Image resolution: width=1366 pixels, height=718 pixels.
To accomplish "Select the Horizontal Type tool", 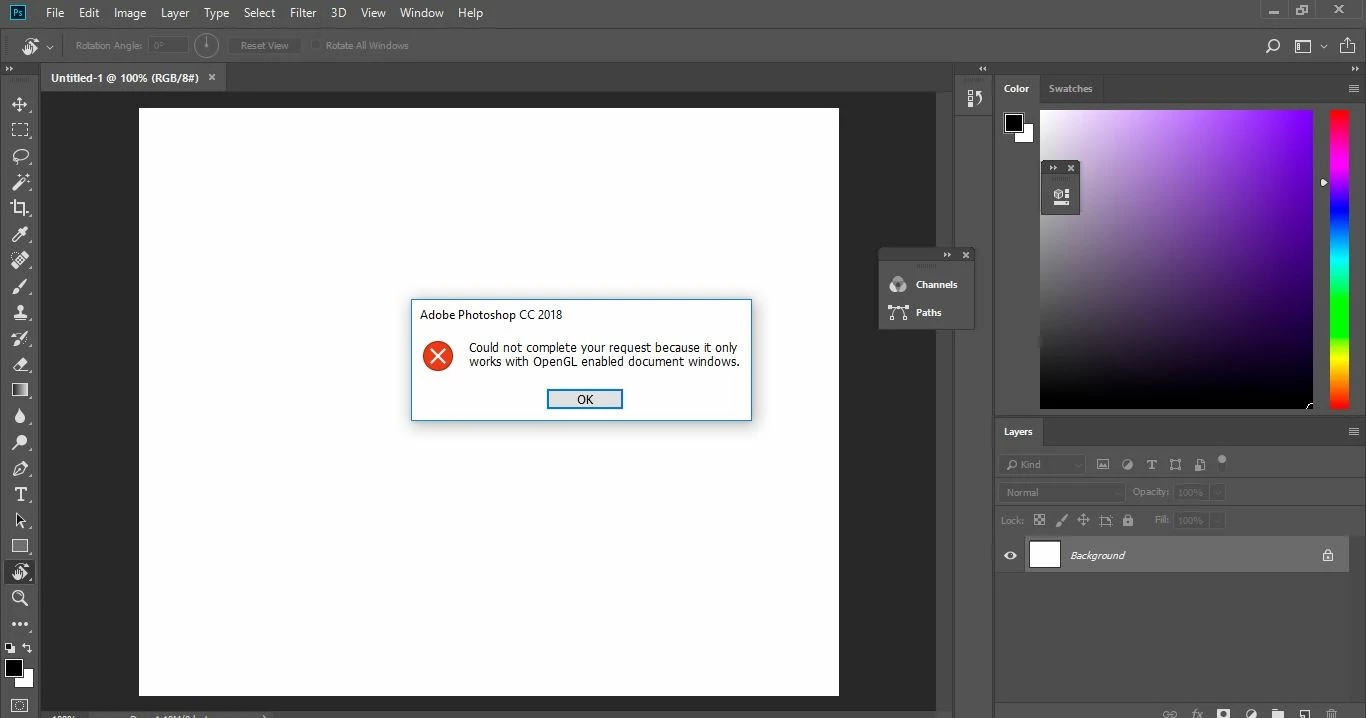I will (20, 494).
